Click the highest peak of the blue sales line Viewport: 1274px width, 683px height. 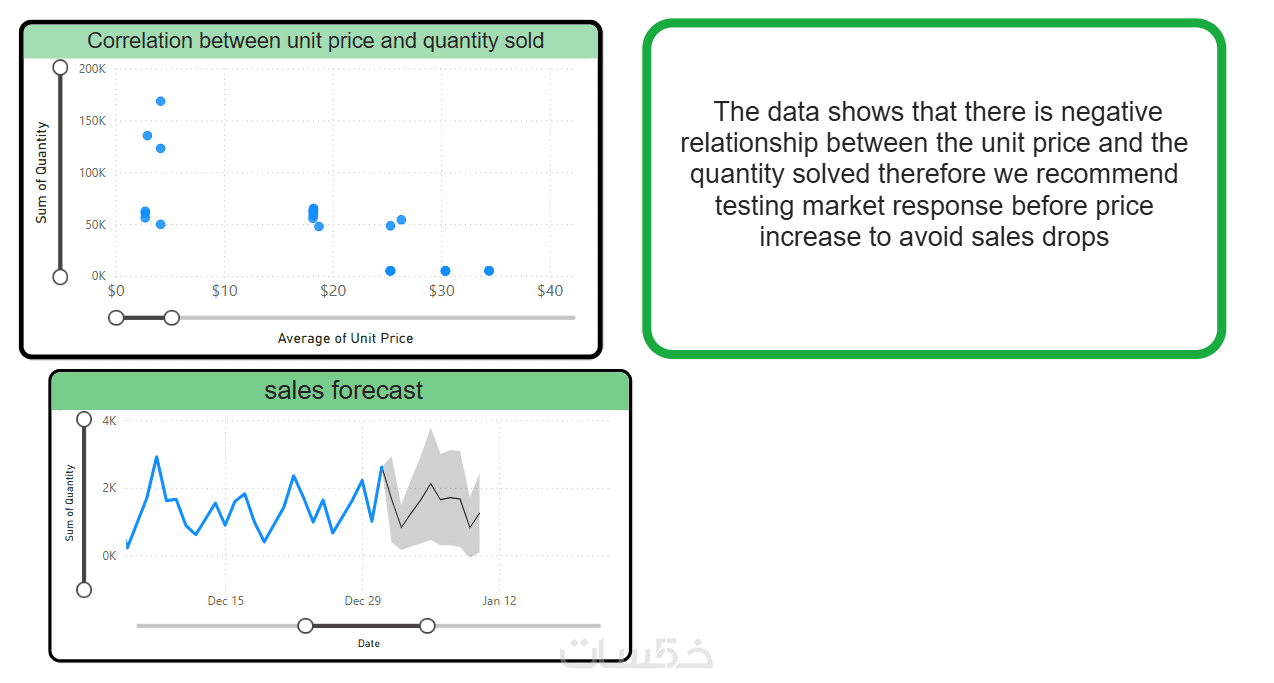coord(157,457)
